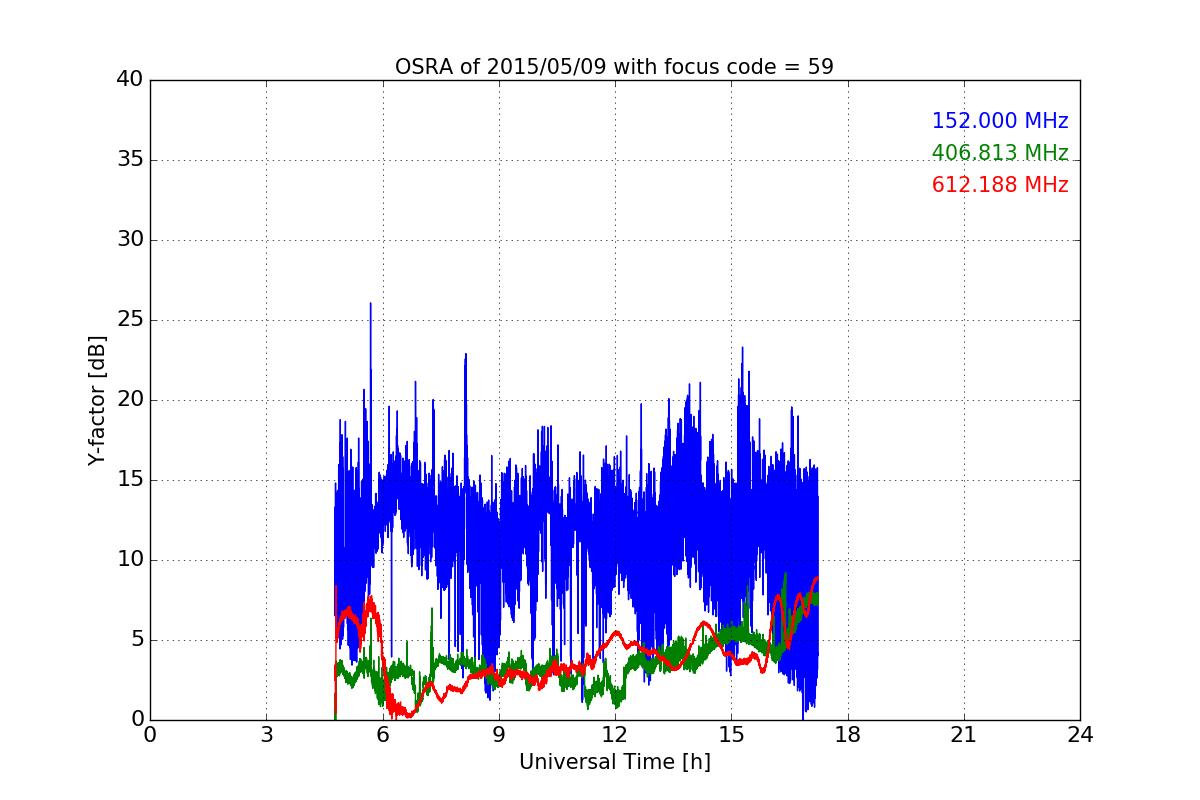Click the x-axis tick label 24
The height and width of the screenshot is (800, 1200).
1080,735
